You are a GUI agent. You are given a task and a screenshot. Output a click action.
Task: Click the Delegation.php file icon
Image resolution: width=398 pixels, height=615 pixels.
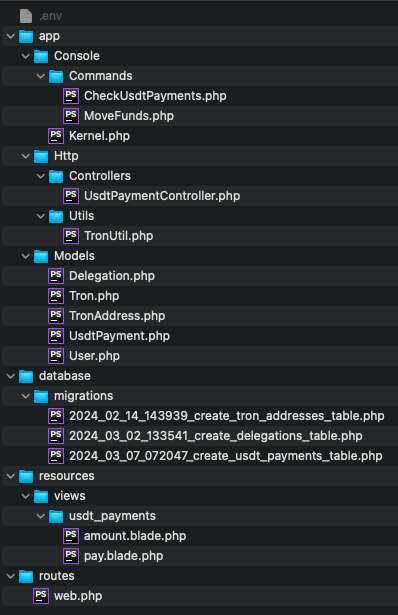point(56,276)
